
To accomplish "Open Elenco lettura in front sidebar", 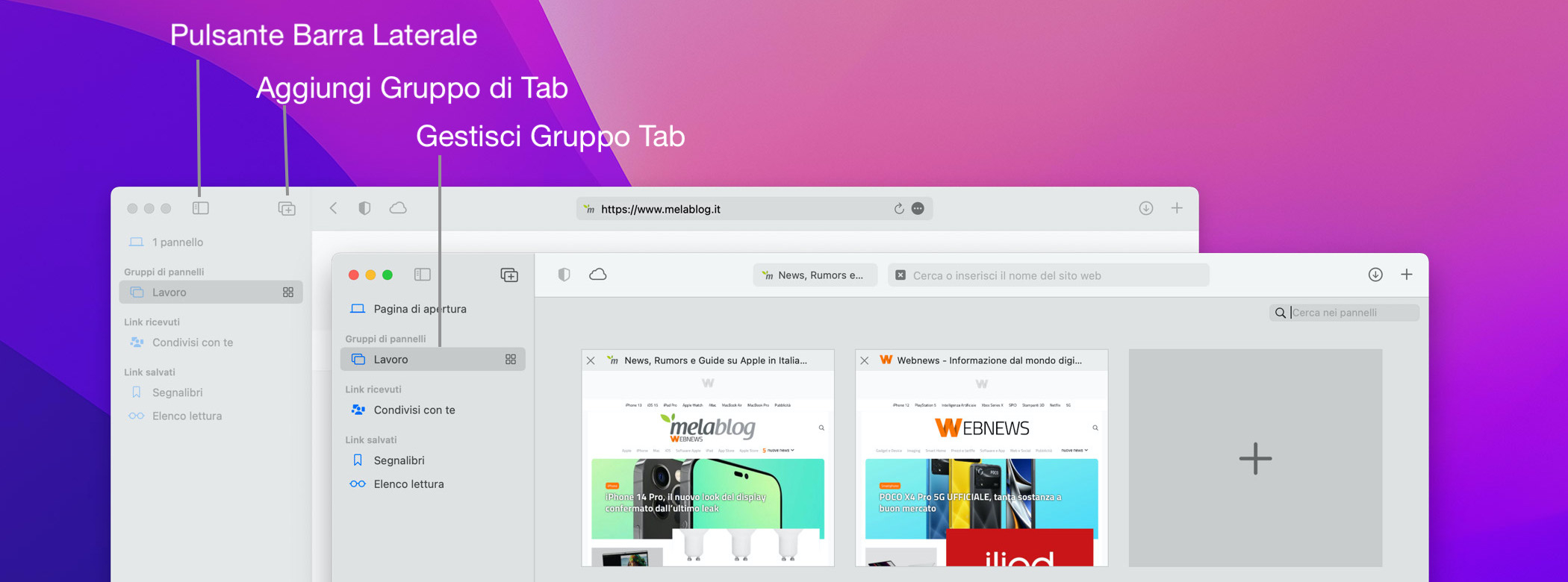I will (408, 484).
